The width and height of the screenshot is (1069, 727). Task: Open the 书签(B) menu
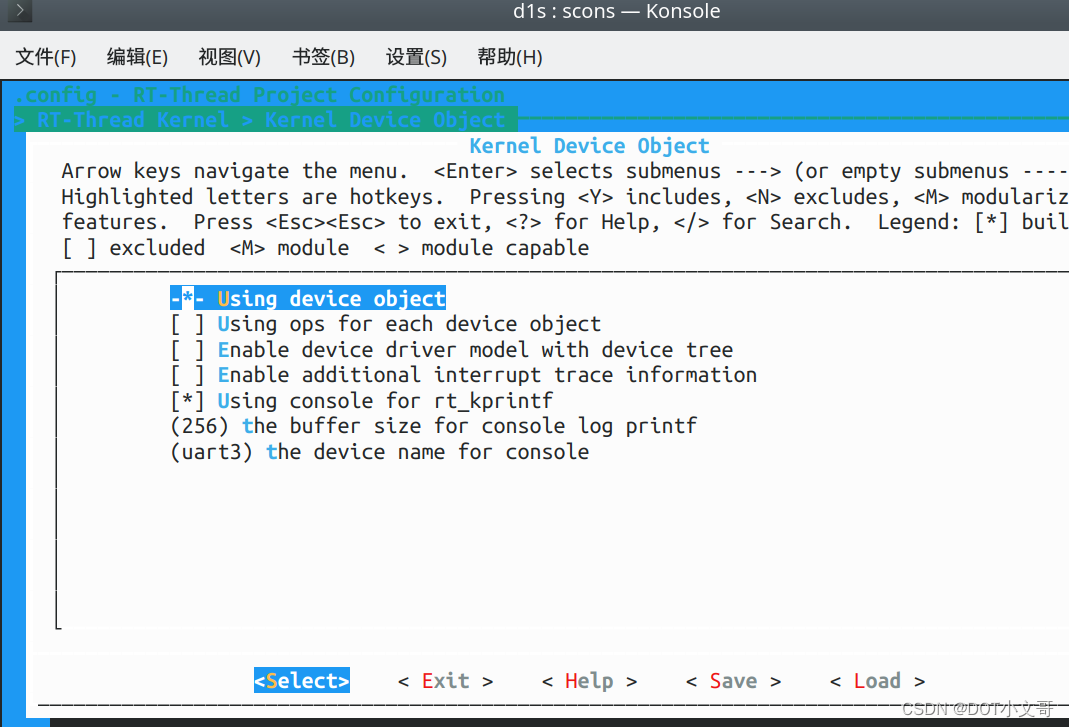322,57
